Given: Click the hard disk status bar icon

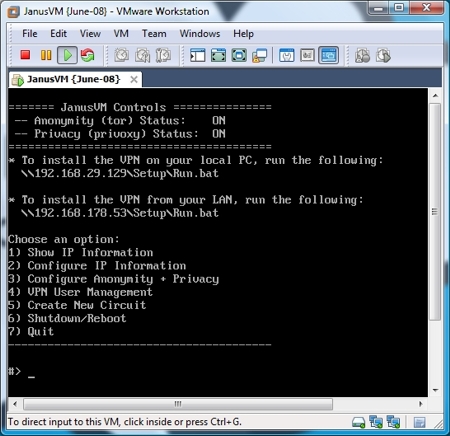Looking at the screenshot, I should point(358,423).
